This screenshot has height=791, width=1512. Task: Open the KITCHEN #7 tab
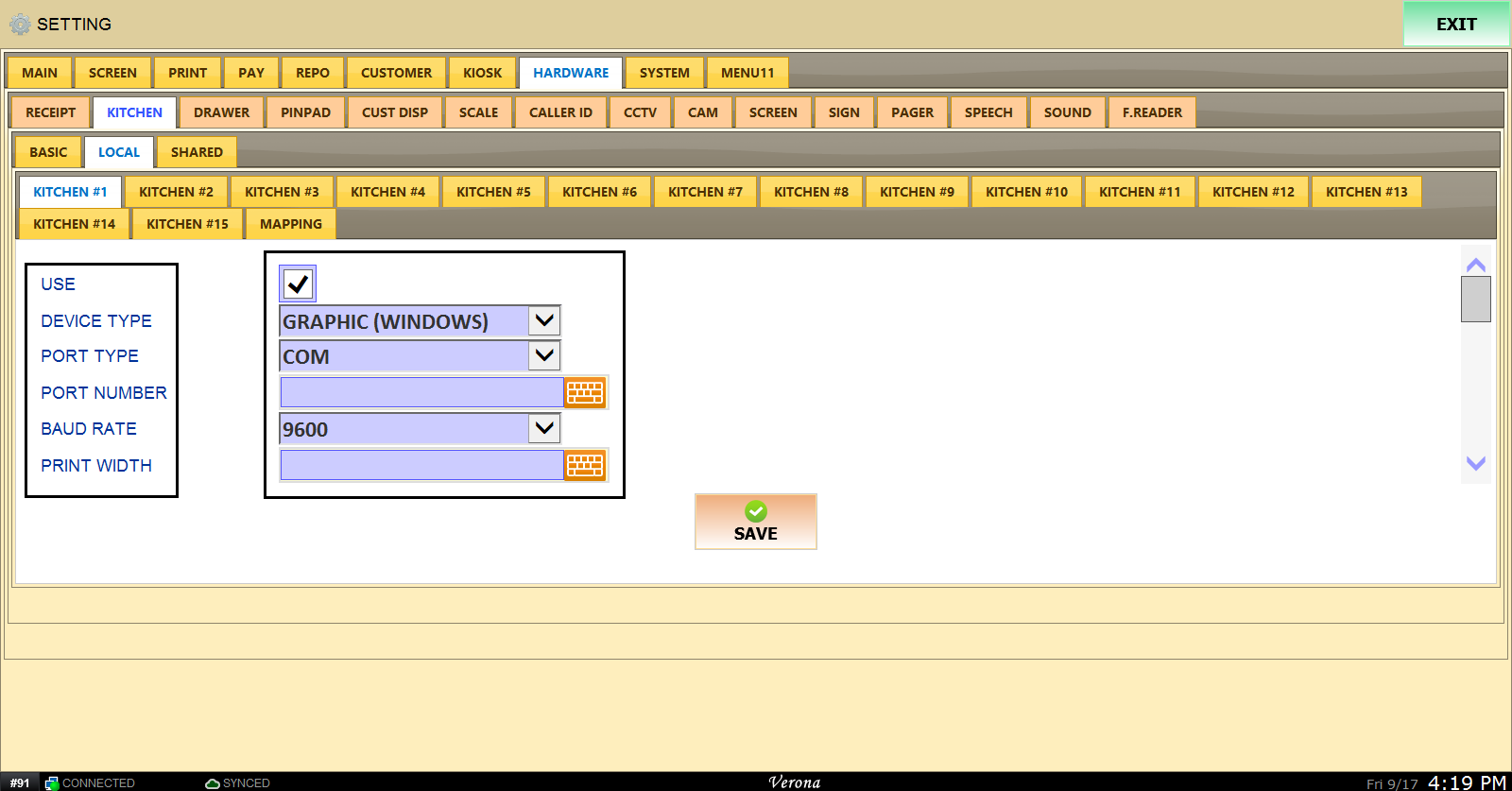(x=705, y=192)
